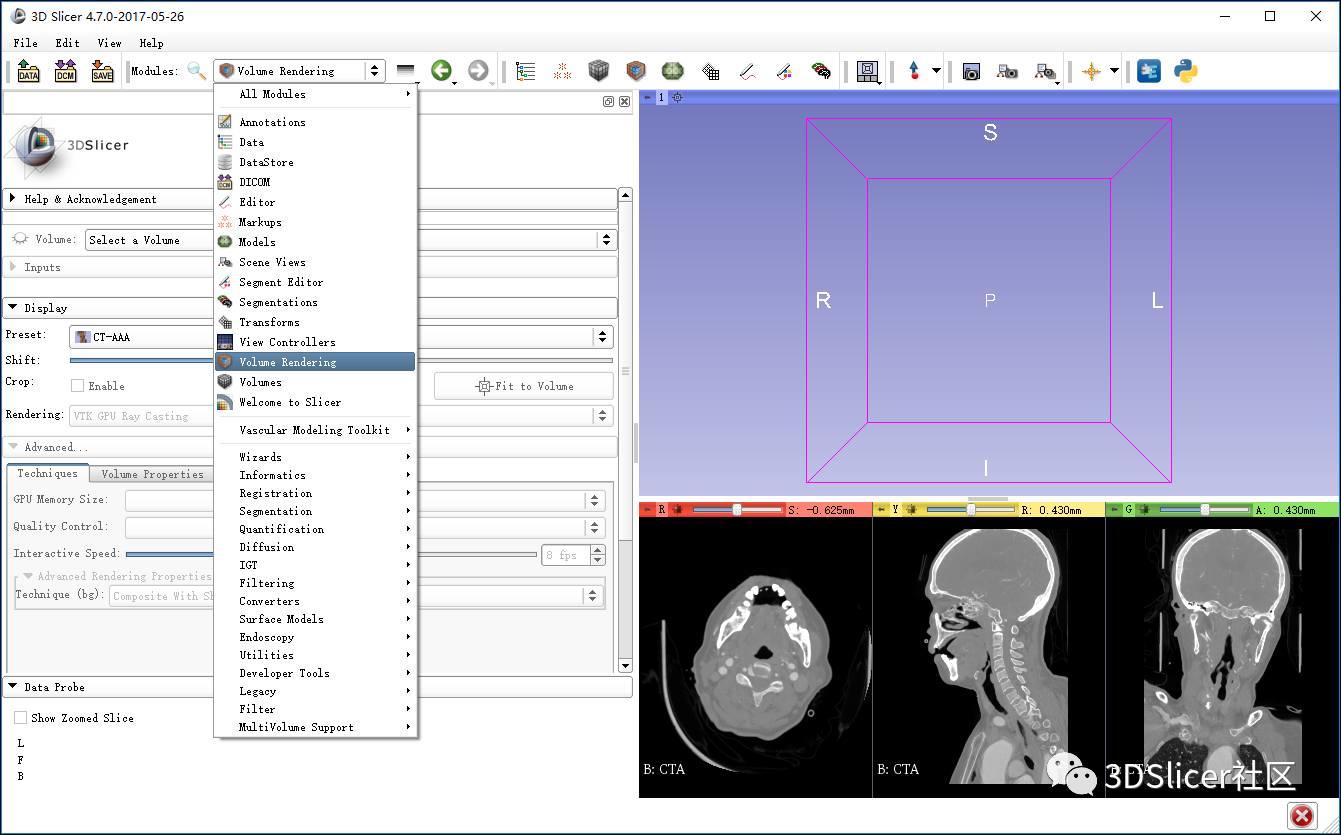Click the crosshair toolbar icon

click(1091, 71)
